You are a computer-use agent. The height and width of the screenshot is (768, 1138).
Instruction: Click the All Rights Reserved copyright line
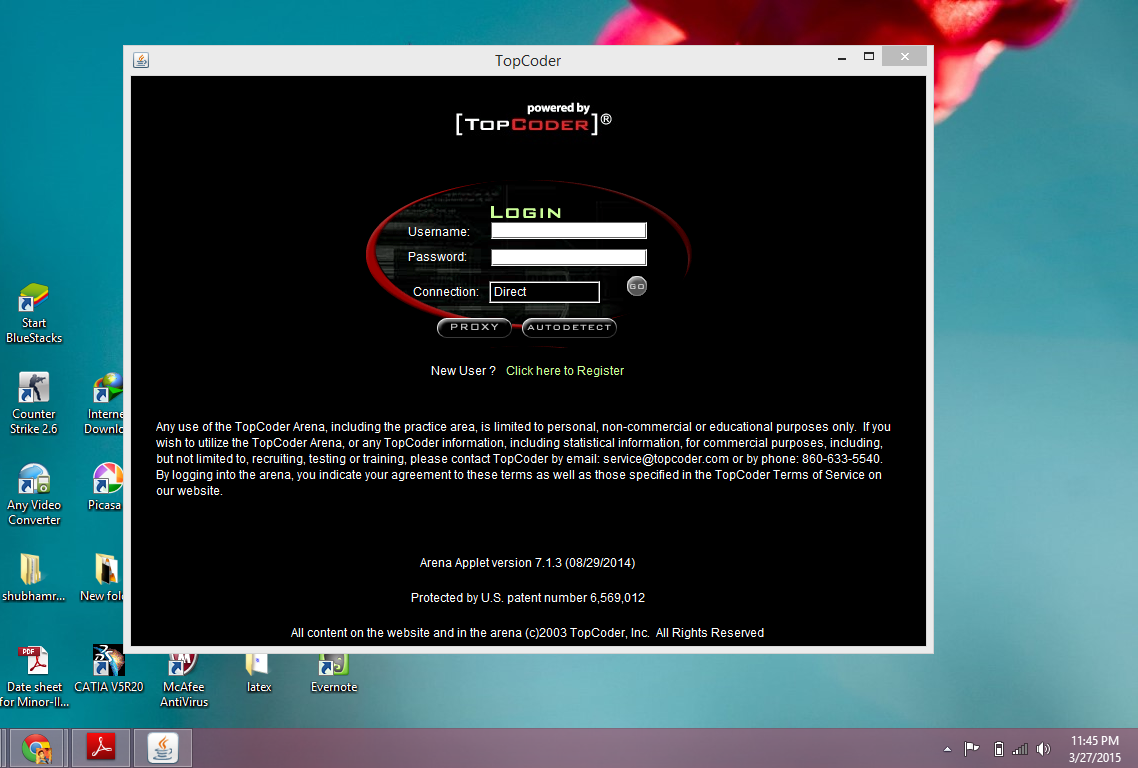pyautogui.click(x=528, y=632)
